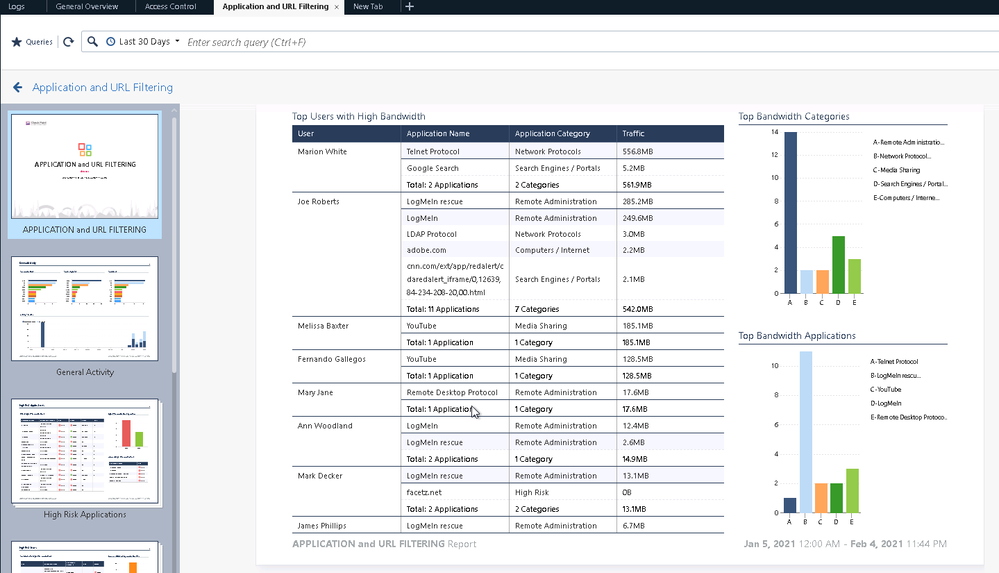Click the C-YouTube legend entry

click(x=886, y=389)
